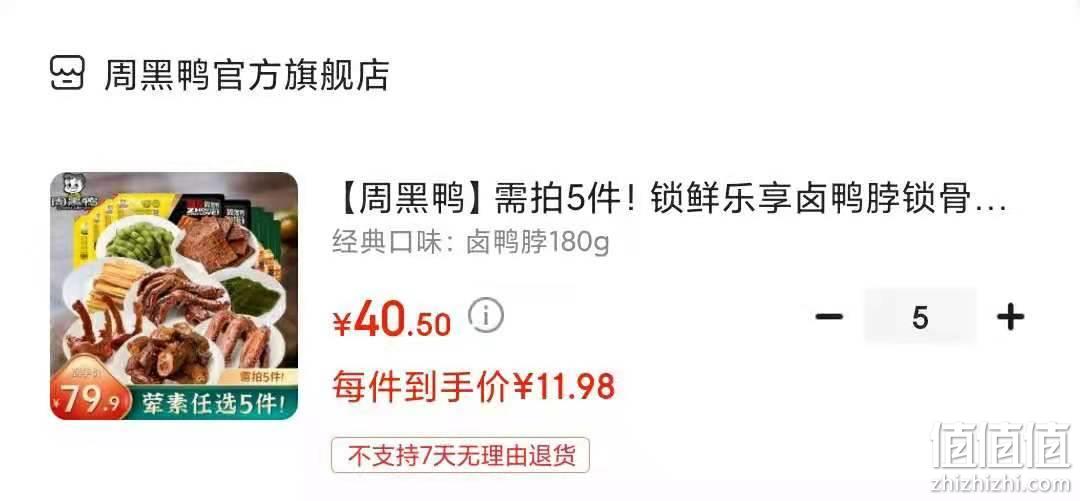This screenshot has width=1080, height=501.
Task: Open the product title 【周黑鸭】需拍5件
Action: 672,201
